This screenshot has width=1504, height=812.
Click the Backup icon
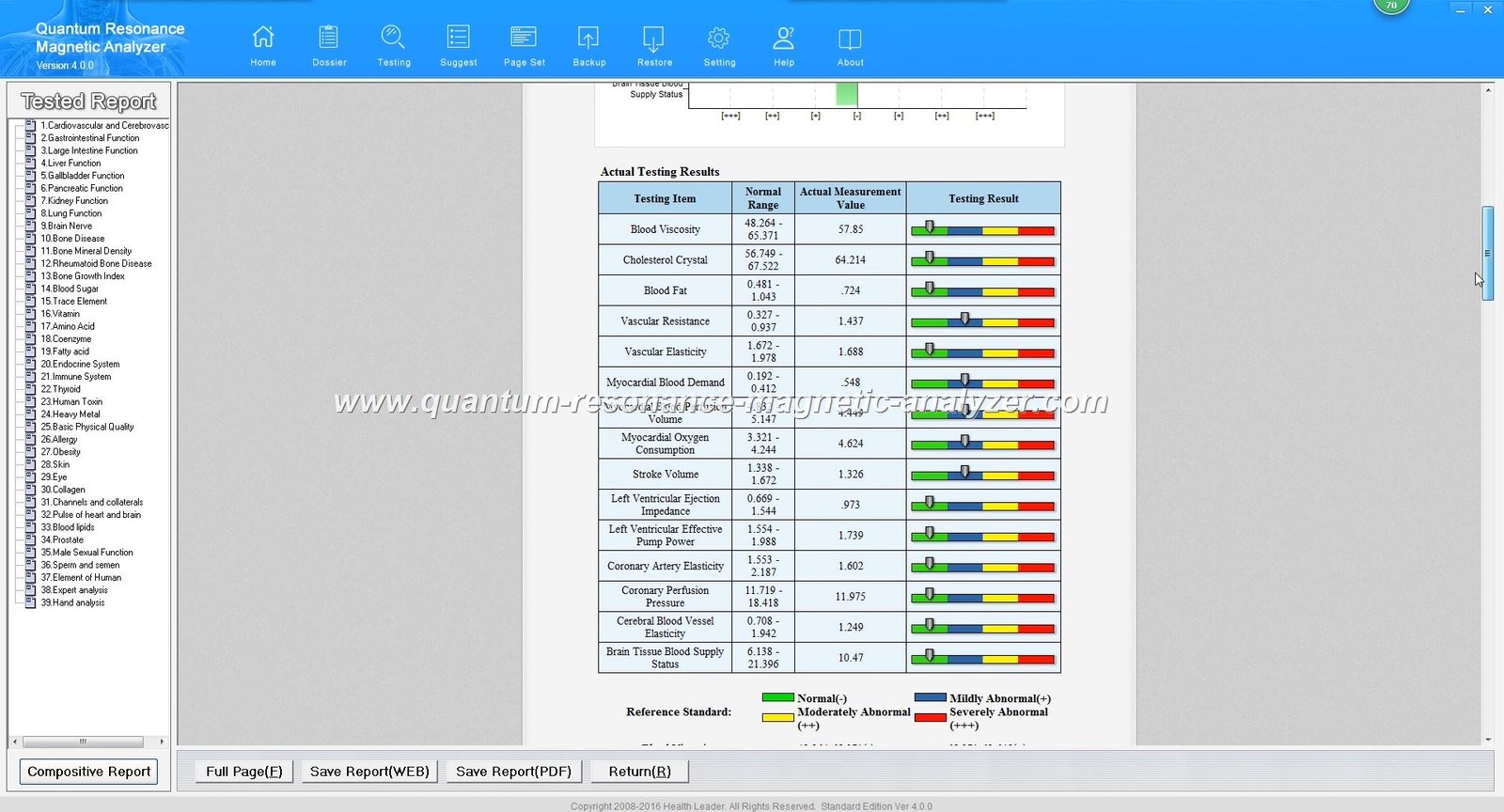pyautogui.click(x=588, y=38)
